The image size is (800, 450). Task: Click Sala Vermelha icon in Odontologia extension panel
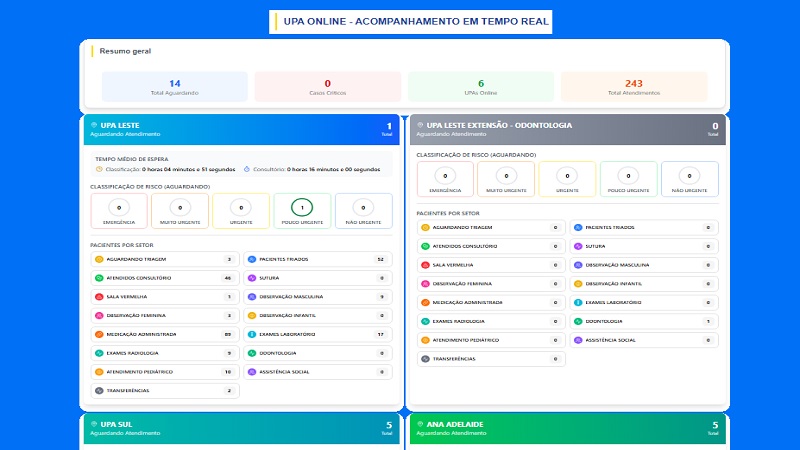(425, 265)
